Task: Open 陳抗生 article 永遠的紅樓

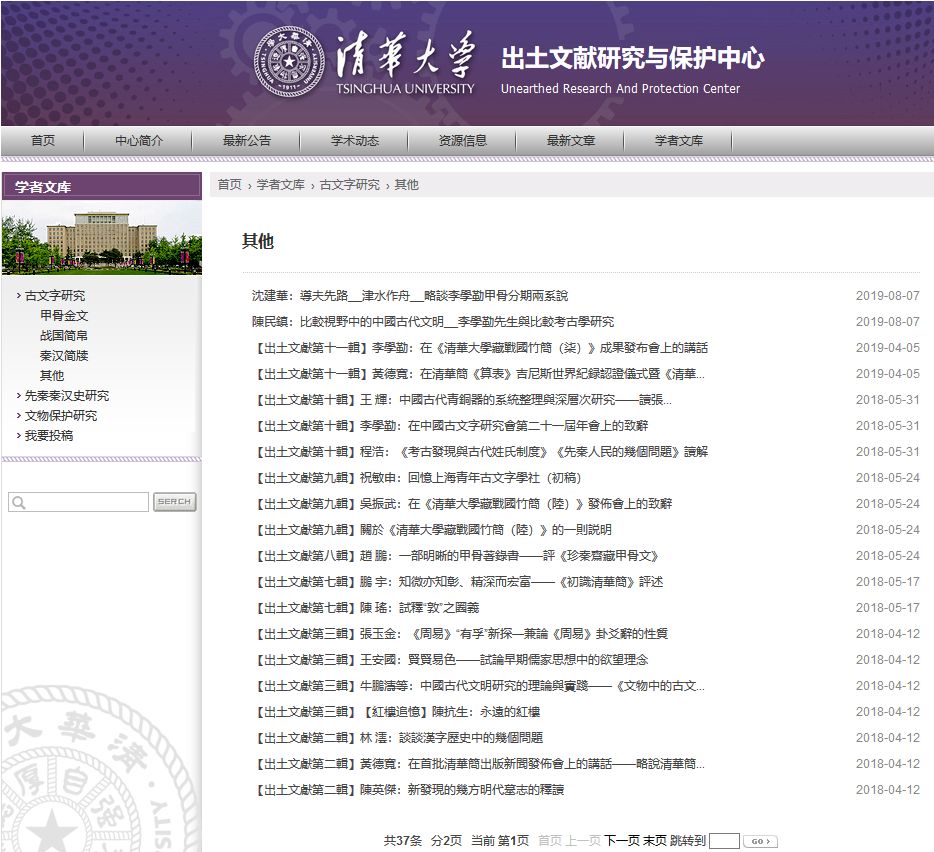Action: 397,712
